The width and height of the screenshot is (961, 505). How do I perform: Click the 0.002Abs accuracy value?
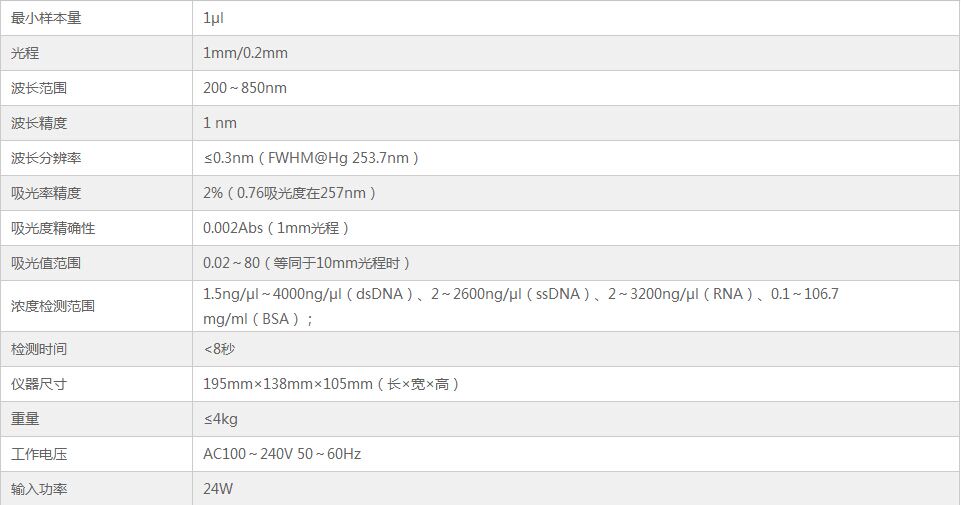click(232, 228)
